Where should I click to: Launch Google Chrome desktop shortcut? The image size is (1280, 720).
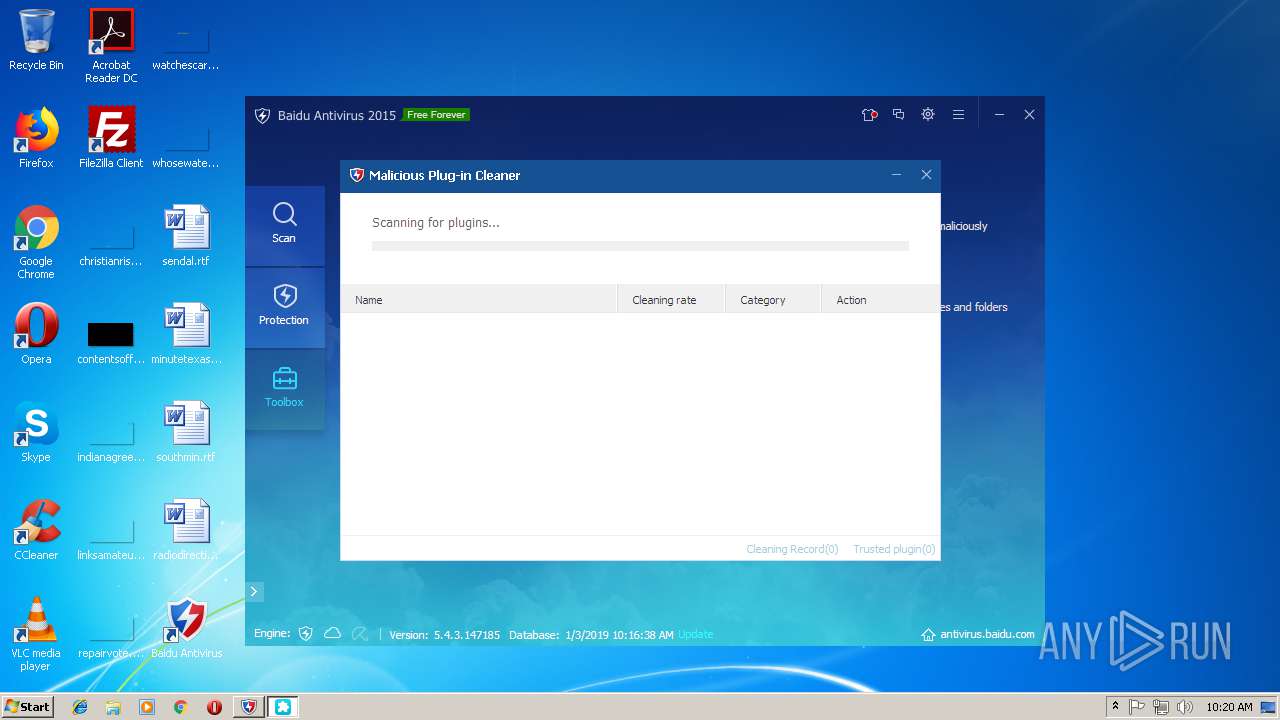point(36,242)
